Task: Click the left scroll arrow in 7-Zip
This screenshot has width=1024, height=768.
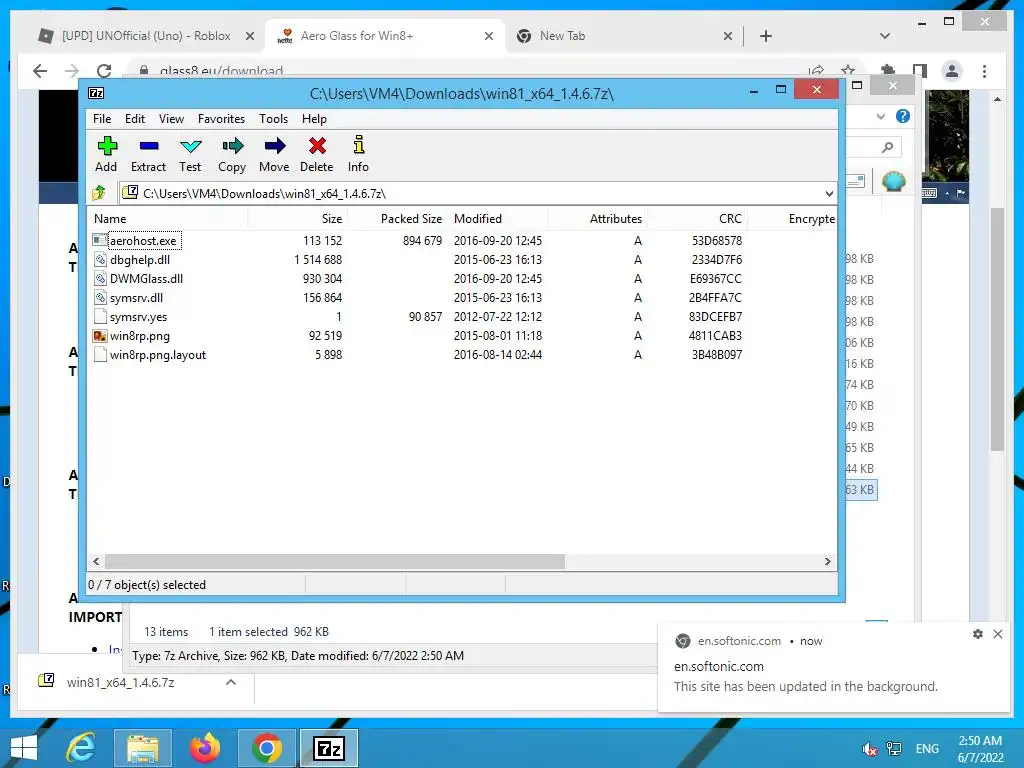Action: coord(96,562)
